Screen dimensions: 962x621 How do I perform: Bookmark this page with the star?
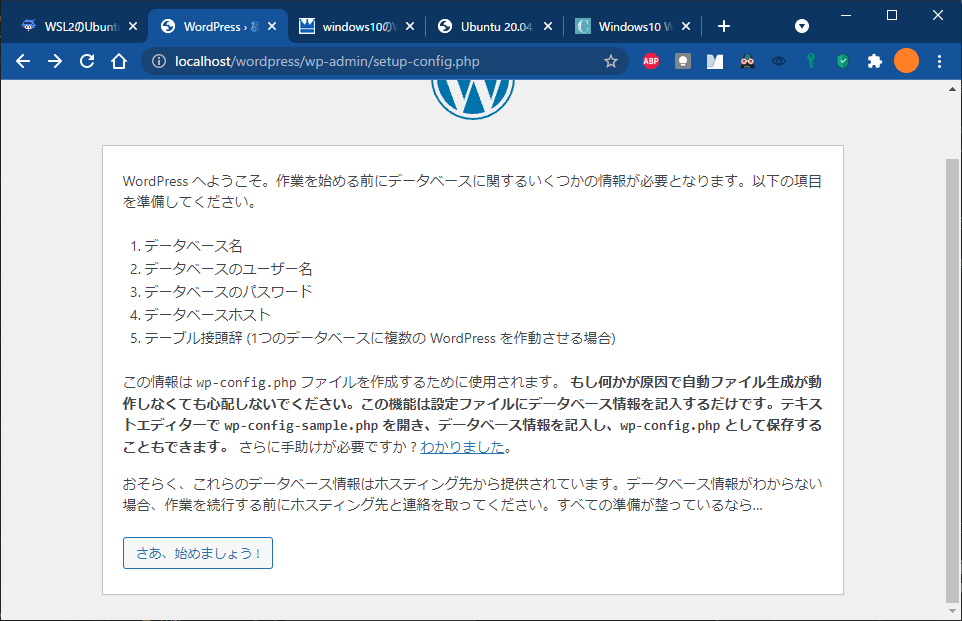coord(610,61)
